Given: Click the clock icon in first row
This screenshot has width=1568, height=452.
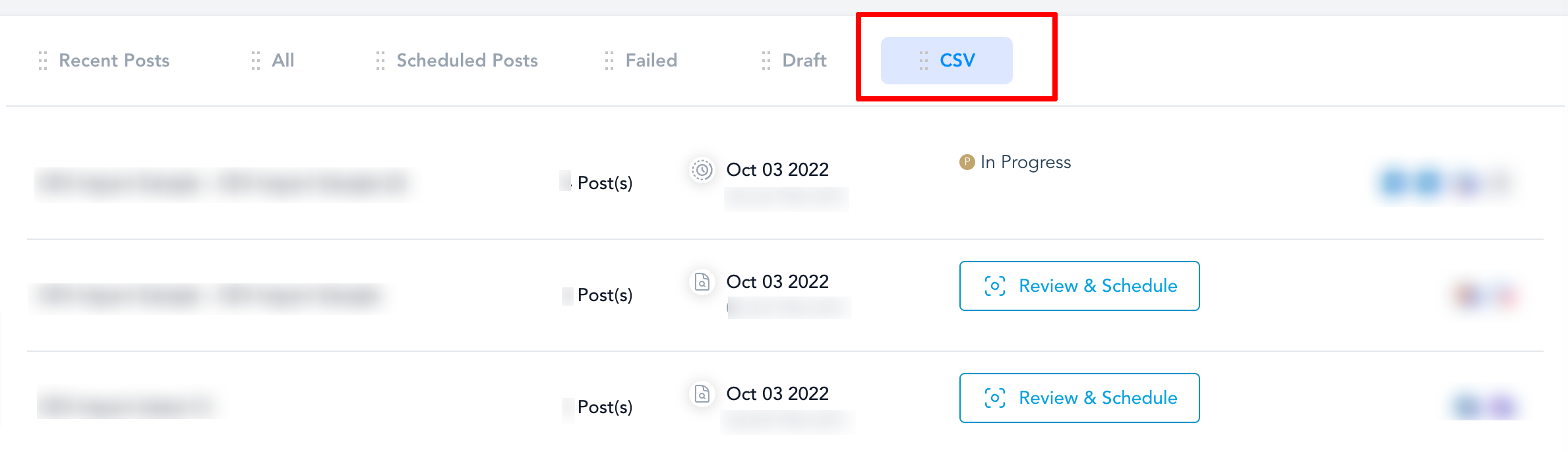Looking at the screenshot, I should pos(702,170).
